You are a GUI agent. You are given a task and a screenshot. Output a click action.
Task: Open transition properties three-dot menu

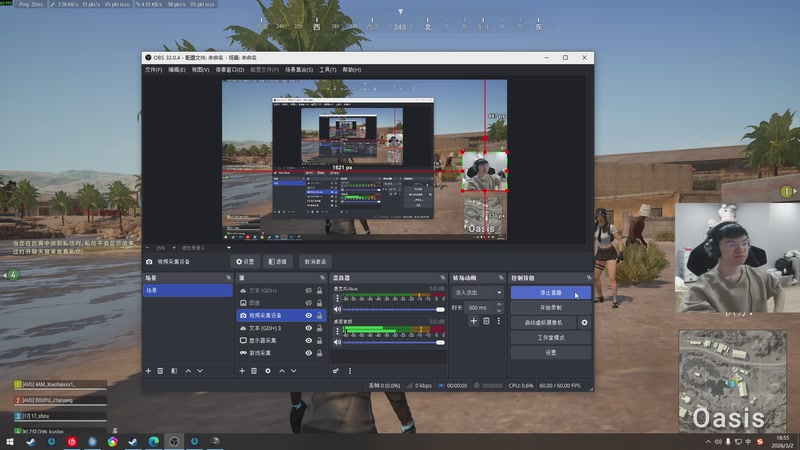pyautogui.click(x=498, y=321)
